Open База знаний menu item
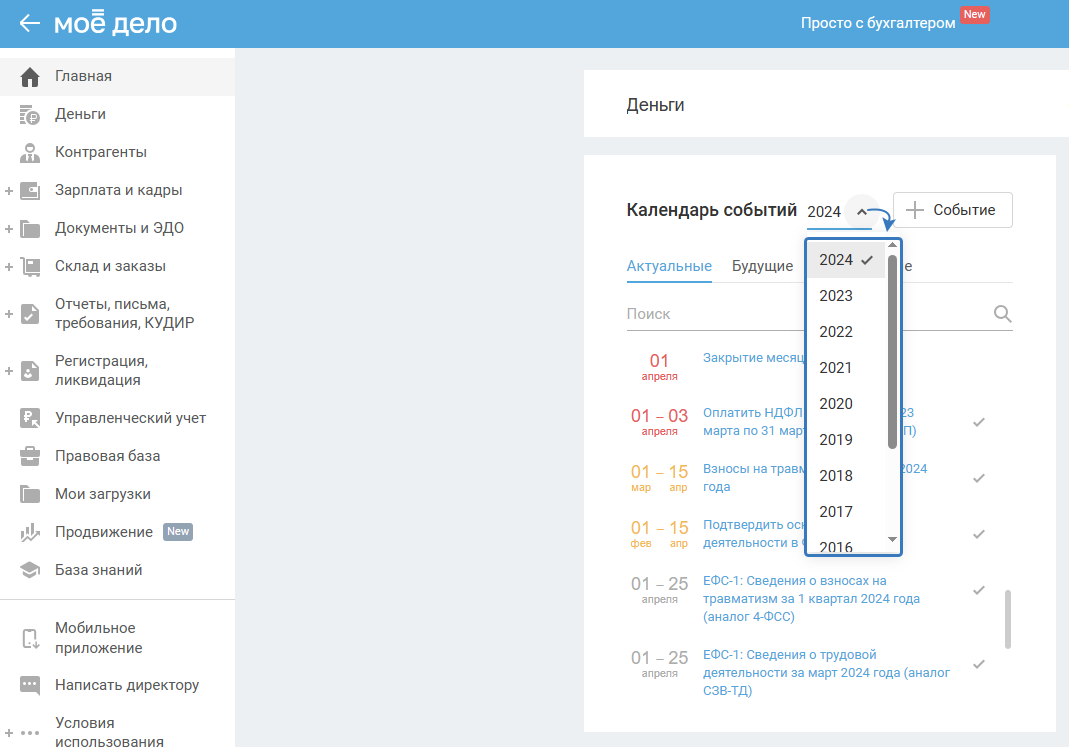Viewport: 1069px width, 747px height. 117,570
